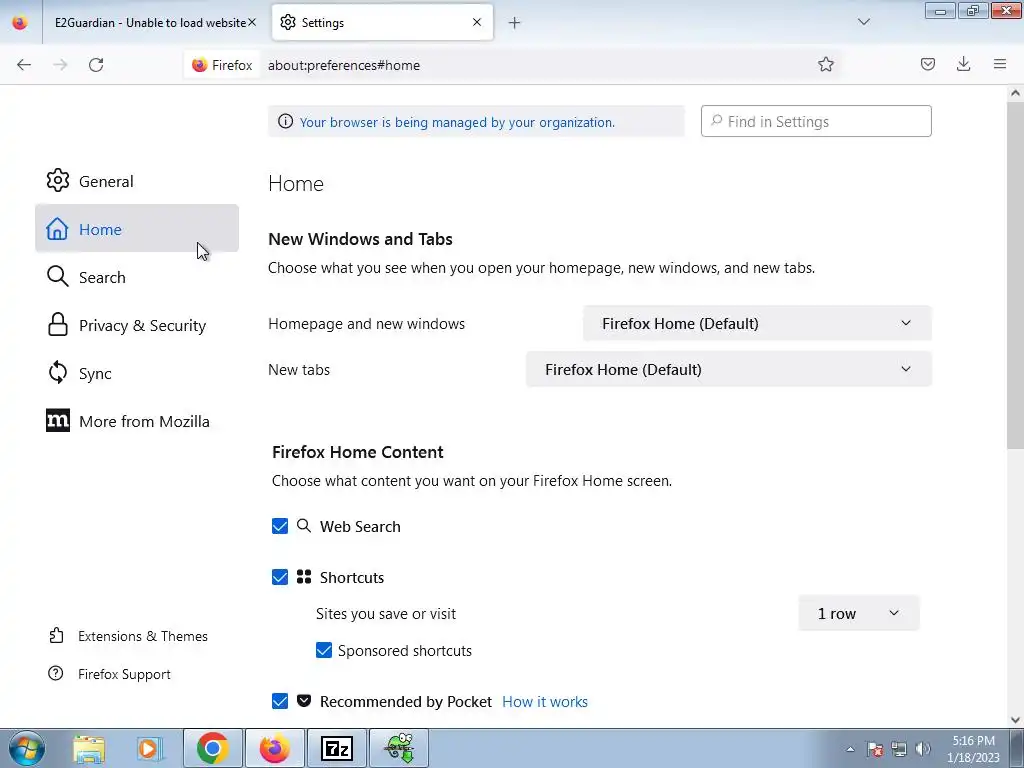This screenshot has height=768, width=1024.
Task: Open the shortcuts rows dropdown
Action: 859,613
